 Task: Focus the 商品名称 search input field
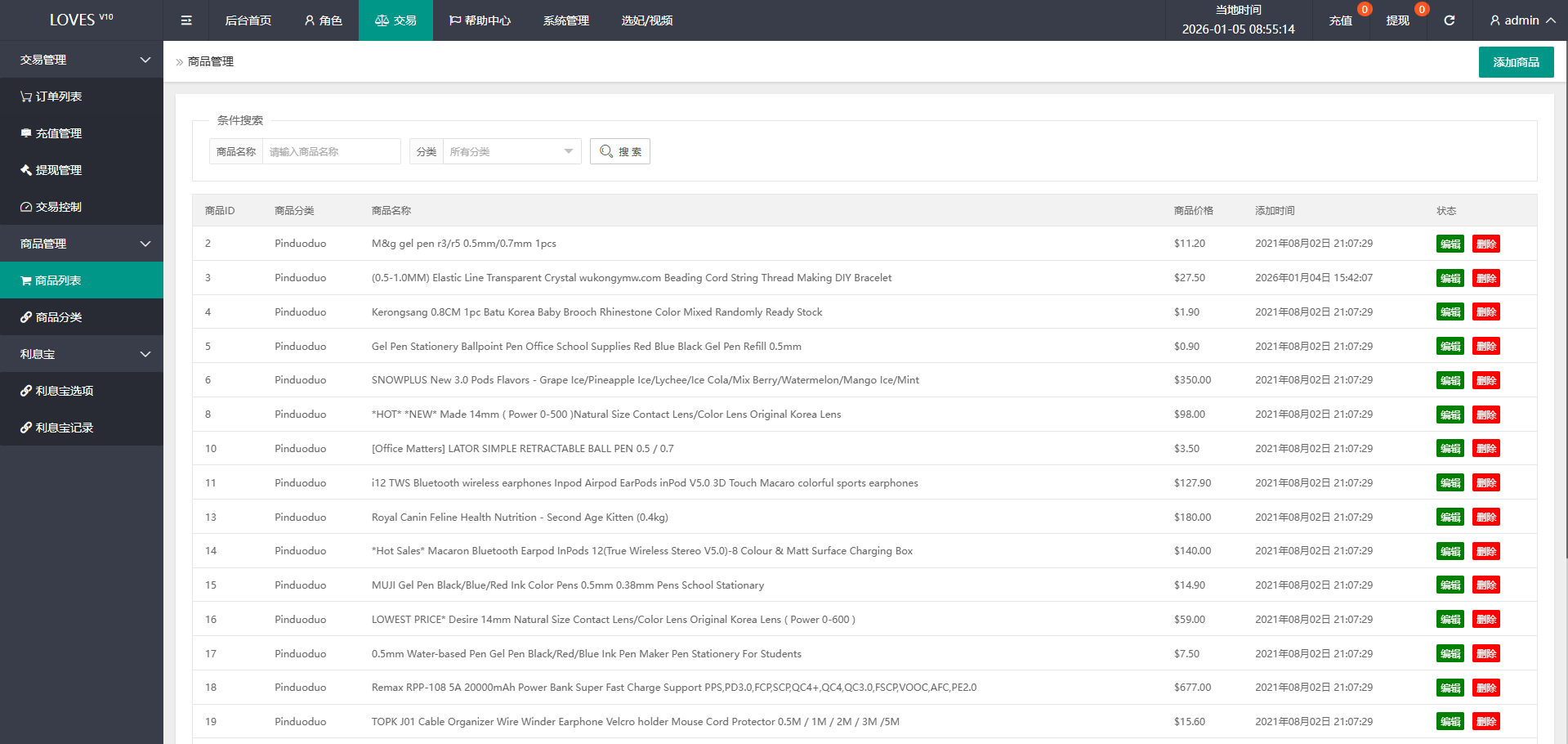point(331,151)
